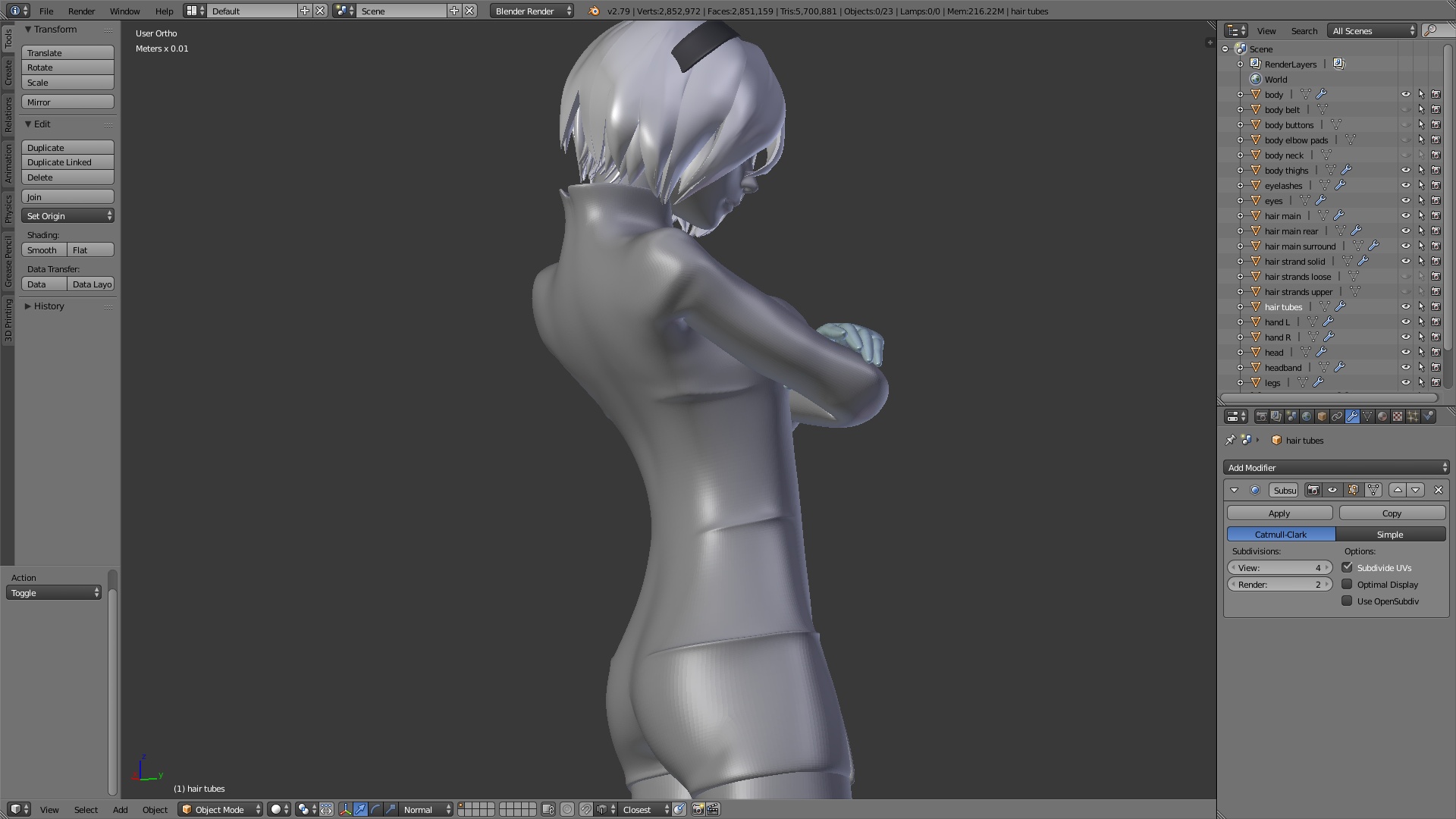
Task: Open the Physics properties tab
Action: point(1429,416)
